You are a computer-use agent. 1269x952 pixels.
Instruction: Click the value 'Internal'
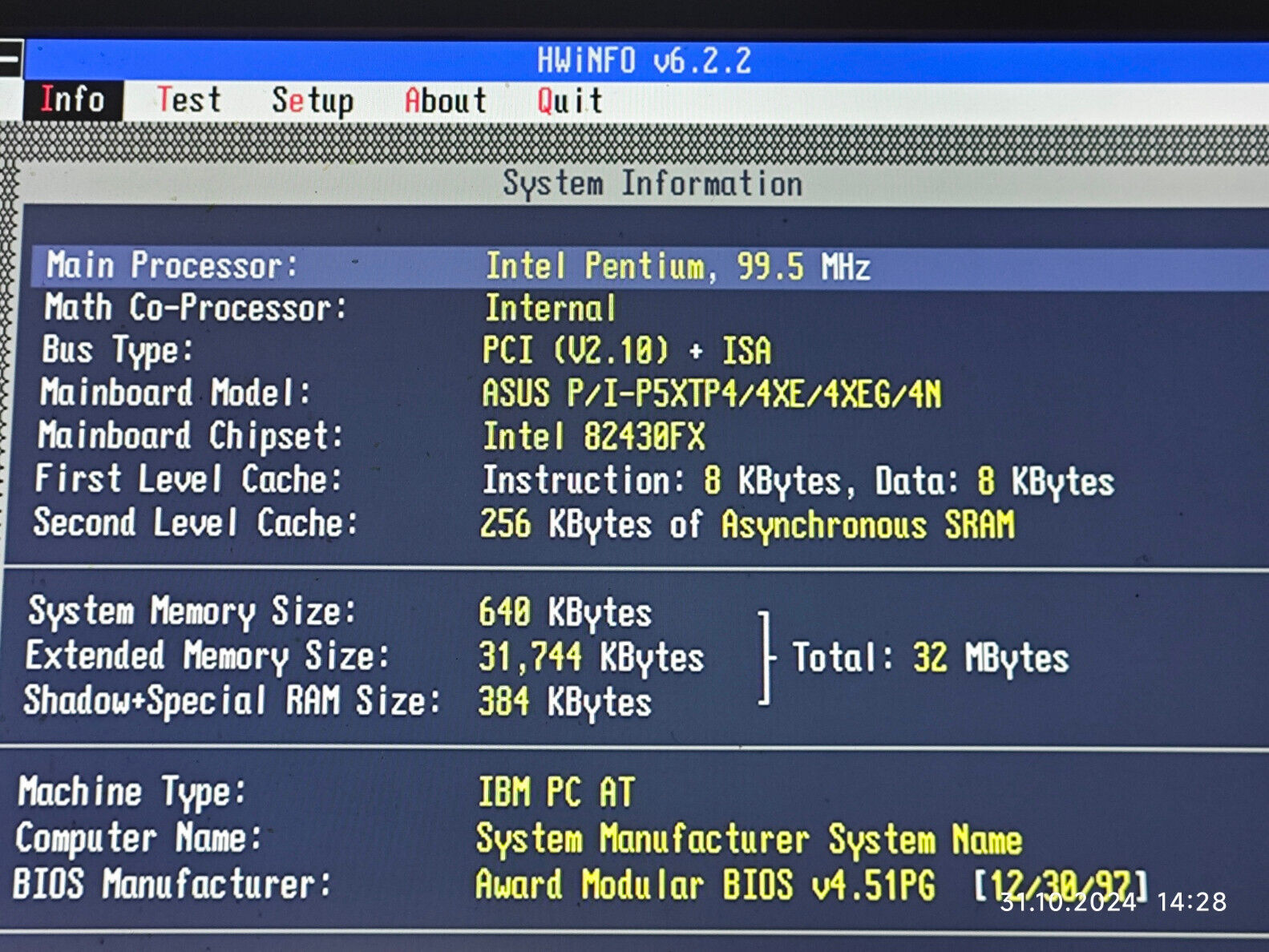tap(550, 309)
